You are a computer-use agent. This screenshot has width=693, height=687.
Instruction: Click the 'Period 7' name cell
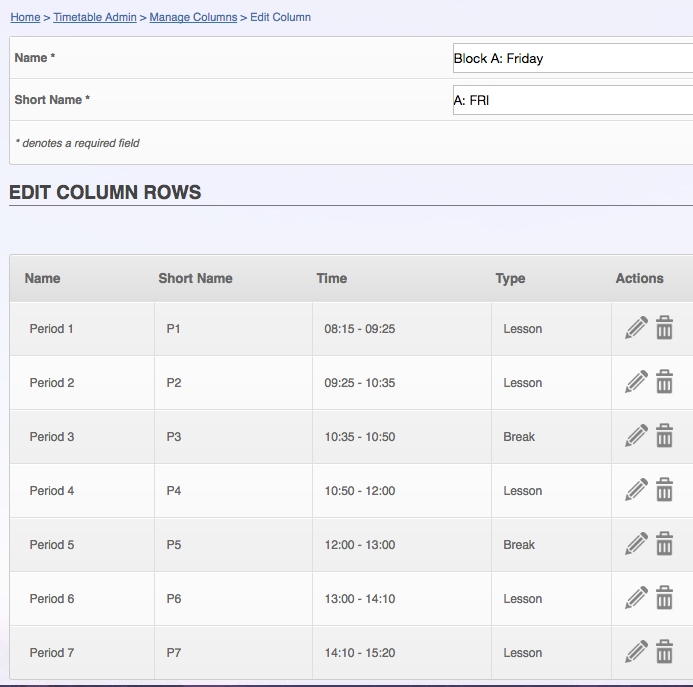tap(82, 652)
